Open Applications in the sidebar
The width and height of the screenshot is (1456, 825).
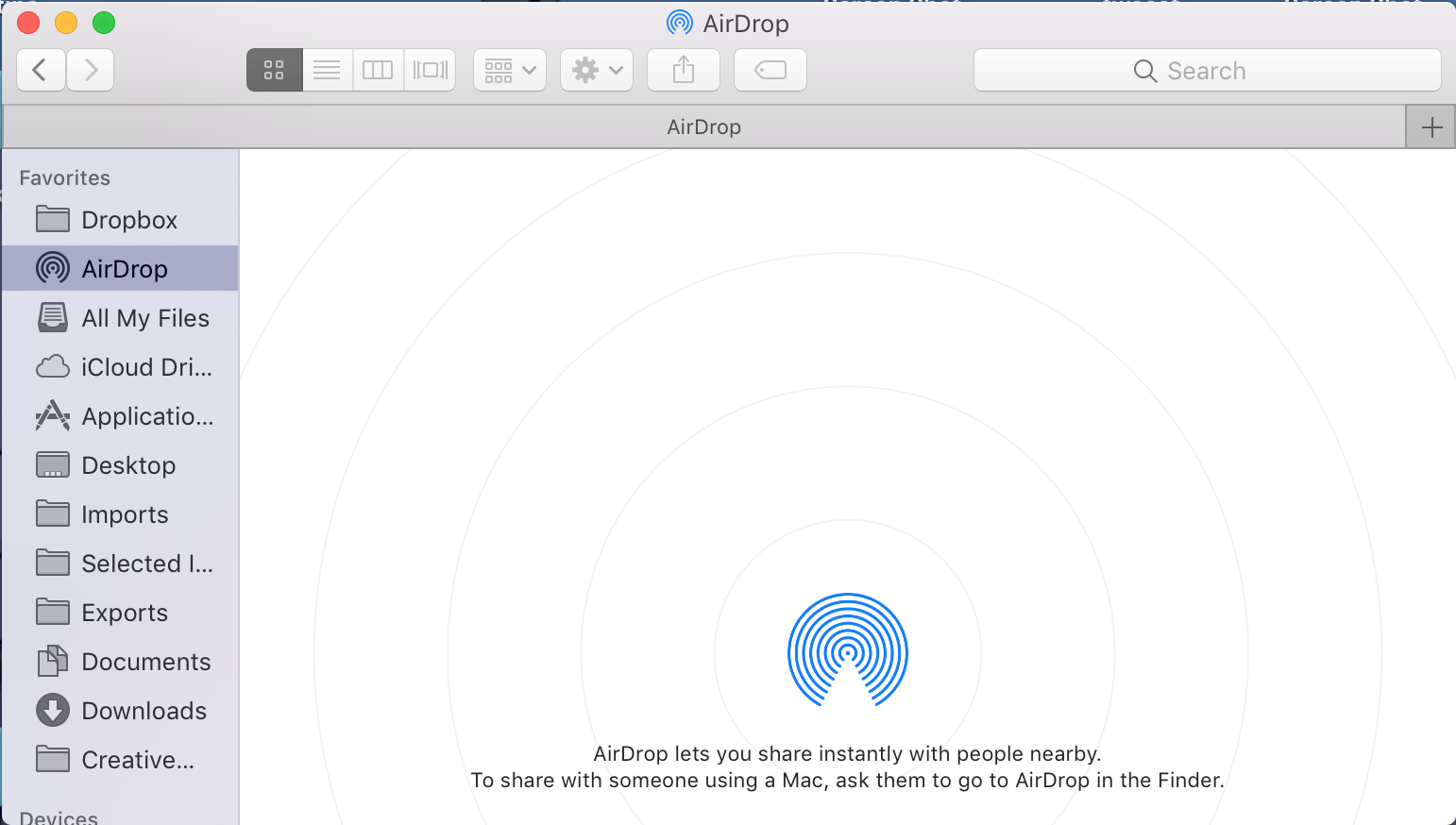pyautogui.click(x=120, y=416)
